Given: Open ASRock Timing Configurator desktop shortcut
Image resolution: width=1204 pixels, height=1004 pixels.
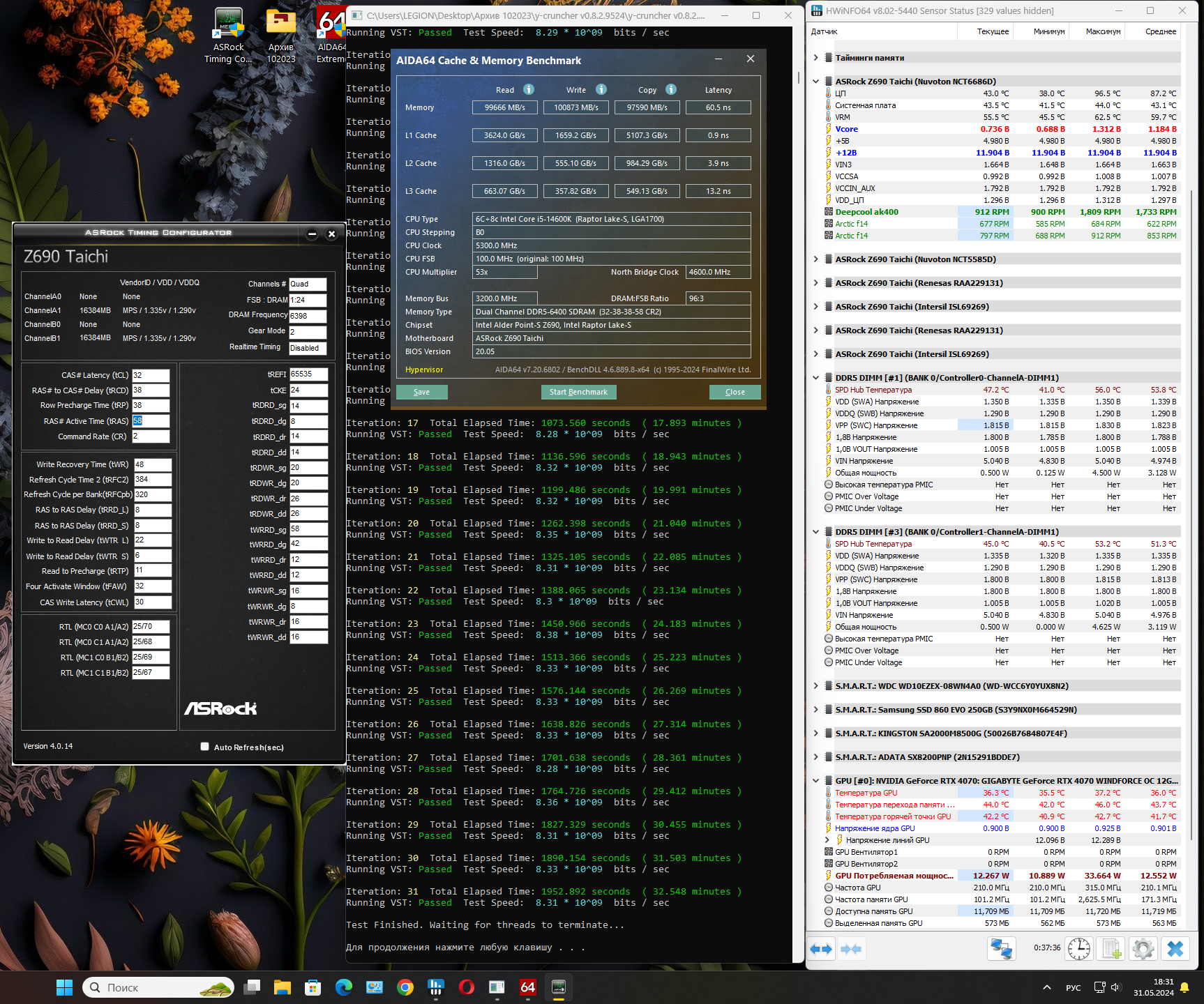Looking at the screenshot, I should pos(228,35).
